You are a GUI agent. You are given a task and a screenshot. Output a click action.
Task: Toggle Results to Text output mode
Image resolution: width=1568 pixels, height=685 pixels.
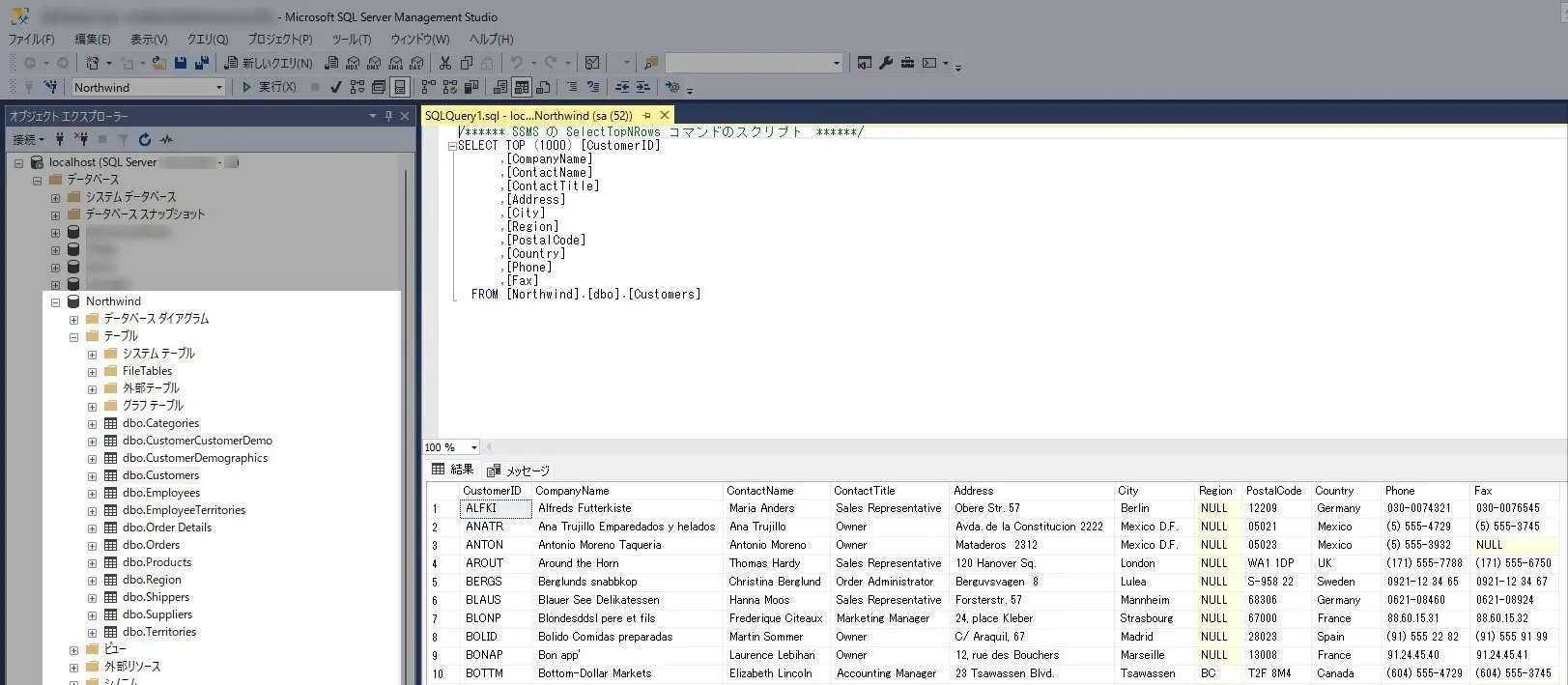[x=500, y=87]
